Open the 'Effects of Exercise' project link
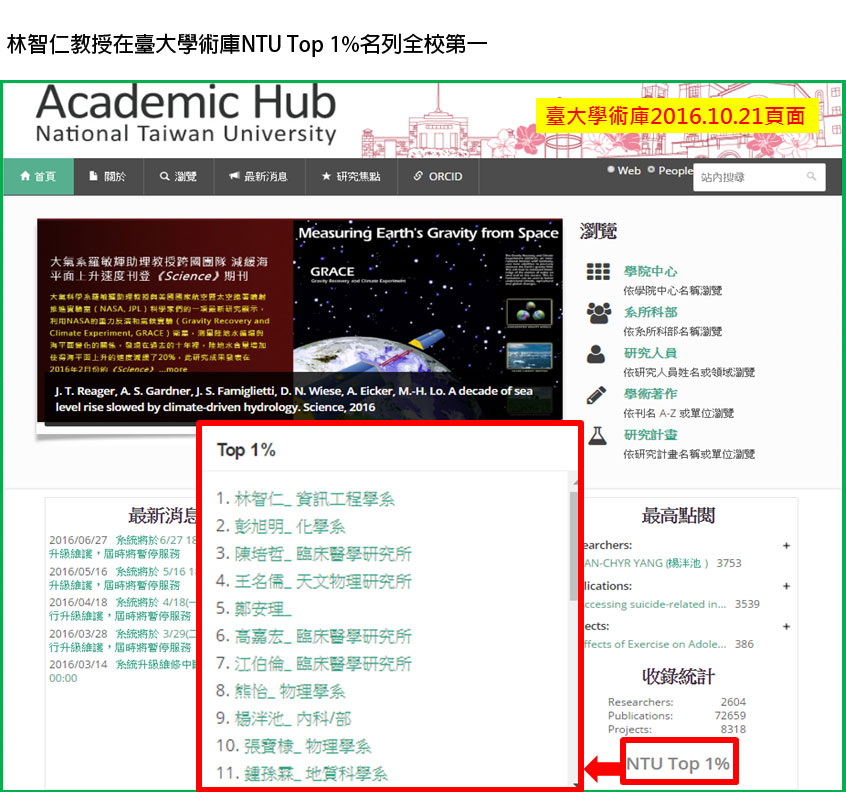The height and width of the screenshot is (794, 846). [x=656, y=644]
